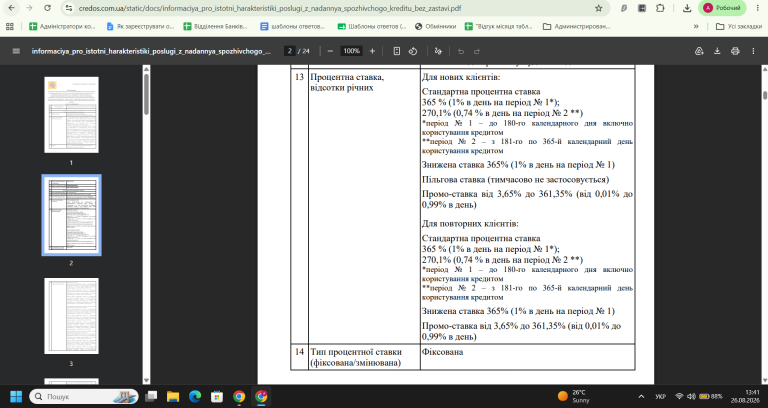Open bookmark шаблоны ответов...
Image resolution: width=768 pixels, height=408 pixels.
click(293, 26)
